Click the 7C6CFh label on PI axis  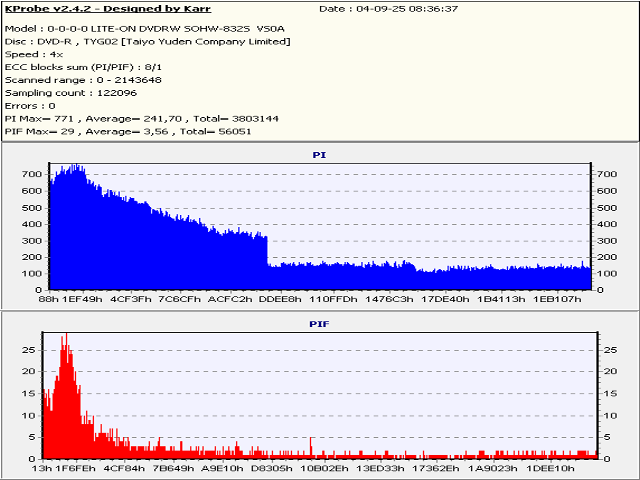point(180,299)
